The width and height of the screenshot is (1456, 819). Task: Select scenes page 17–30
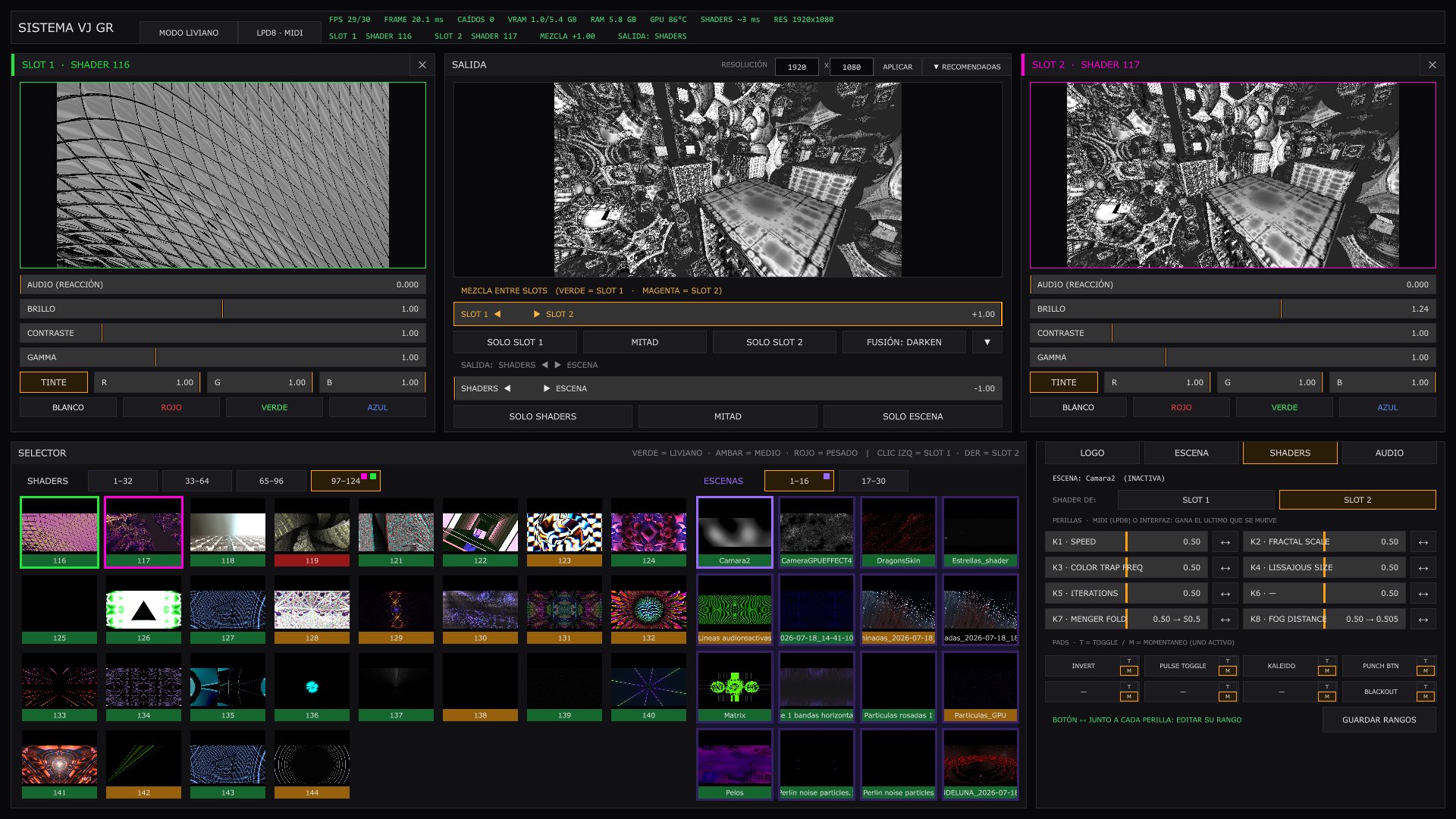(874, 481)
